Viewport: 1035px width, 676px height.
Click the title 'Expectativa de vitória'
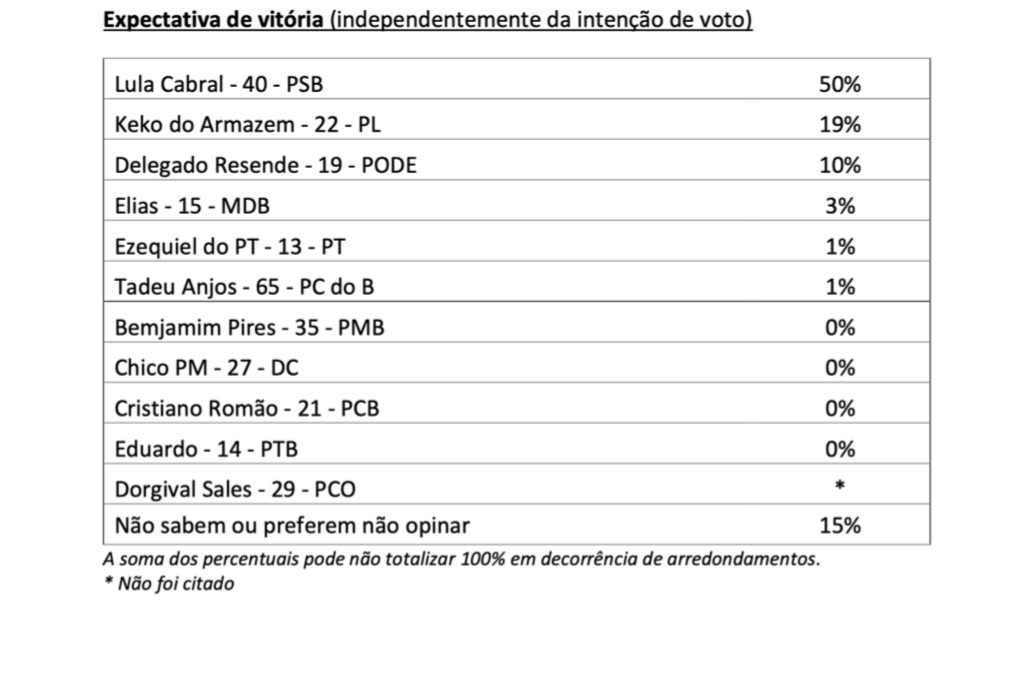click(213, 20)
